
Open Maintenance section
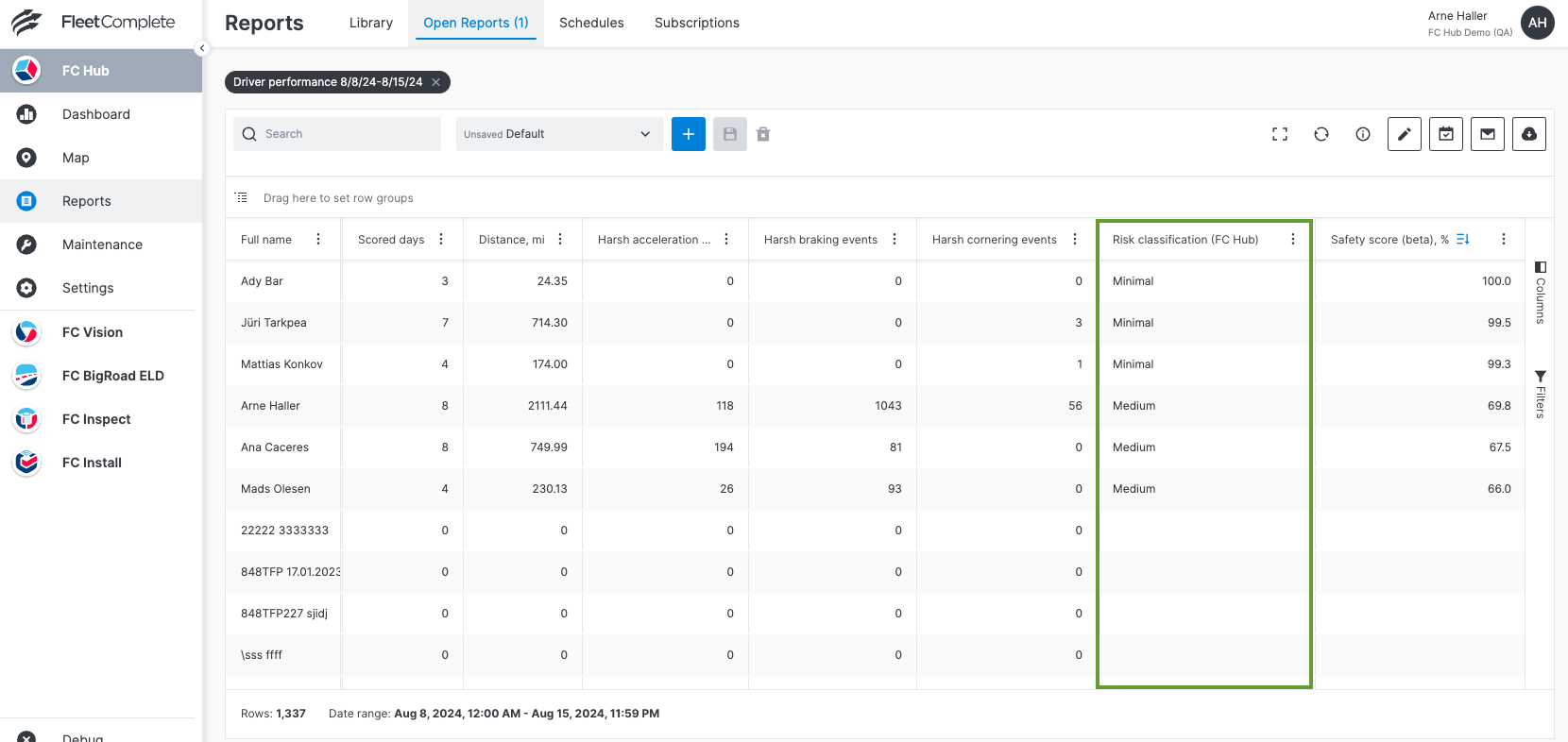tap(101, 245)
